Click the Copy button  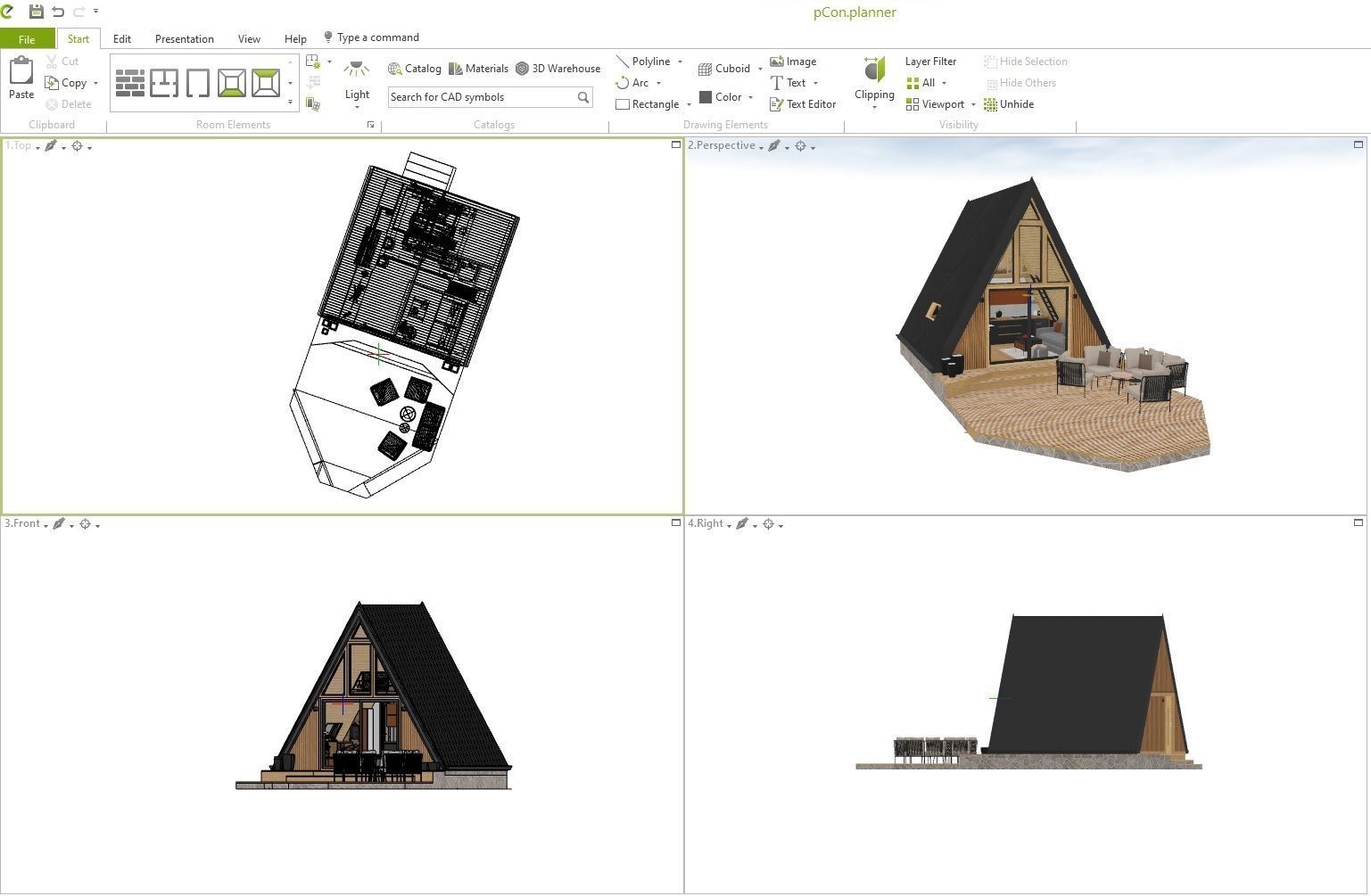pyautogui.click(x=66, y=83)
